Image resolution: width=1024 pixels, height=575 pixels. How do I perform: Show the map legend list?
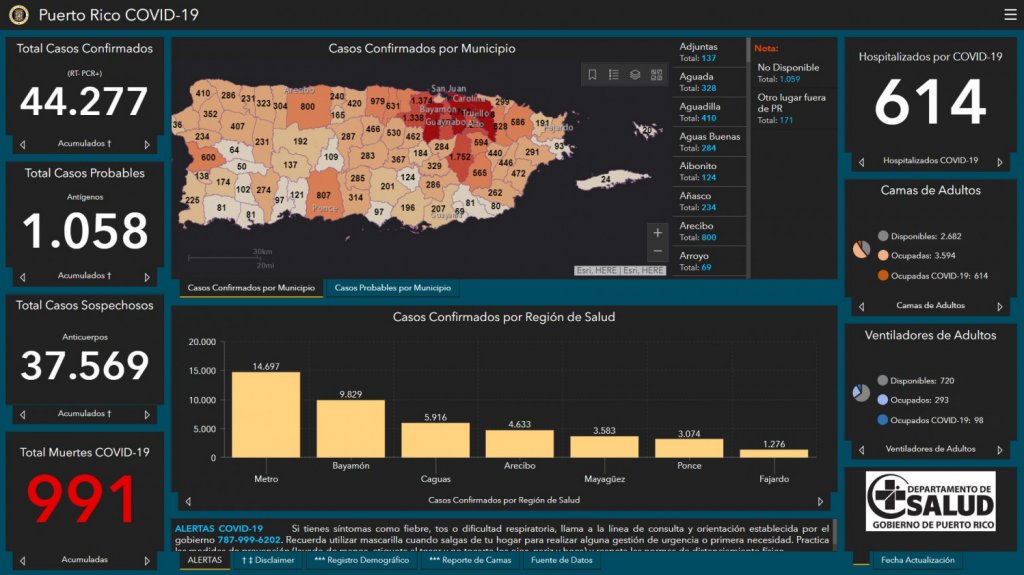pos(613,75)
